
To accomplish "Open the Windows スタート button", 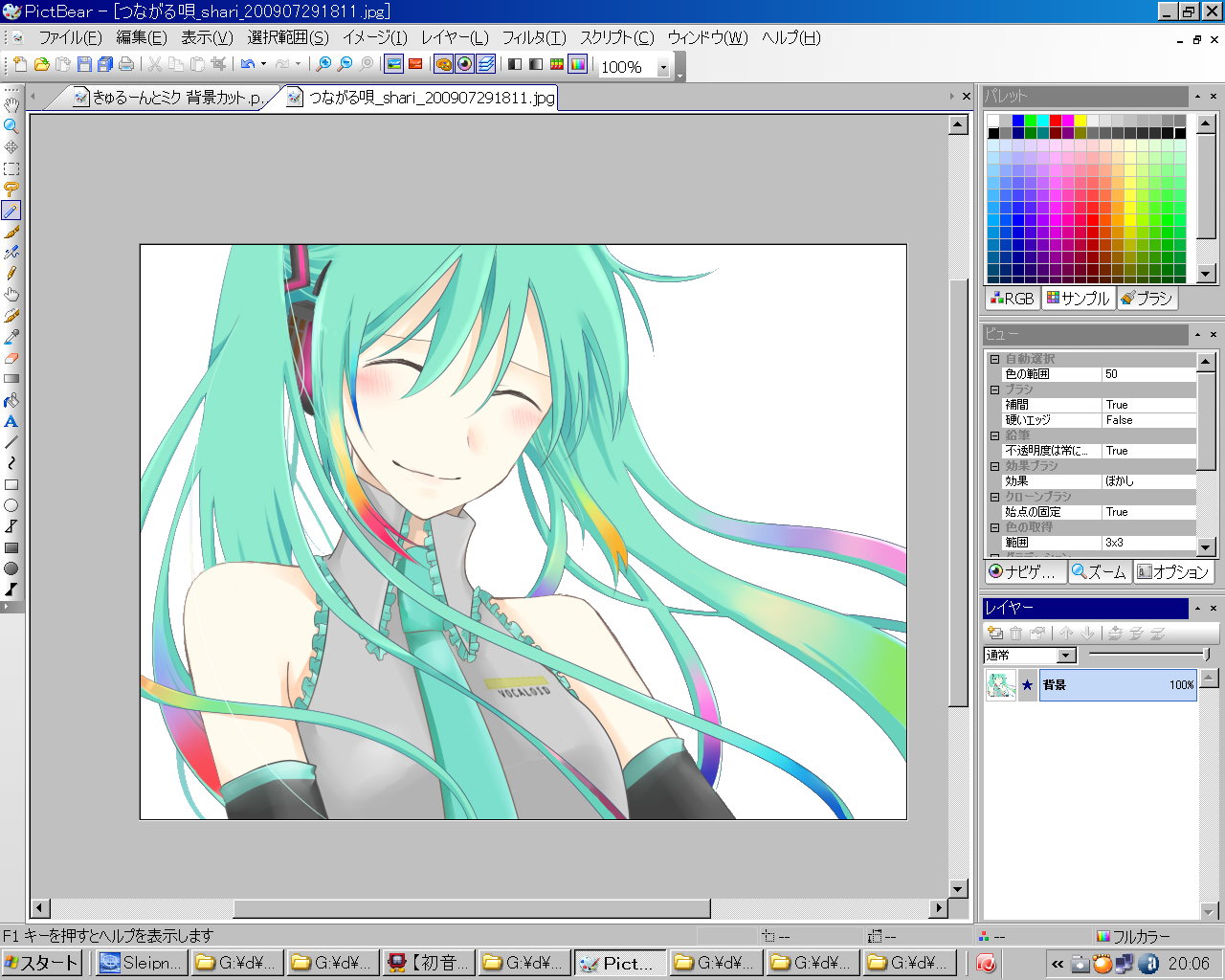I will point(41,963).
